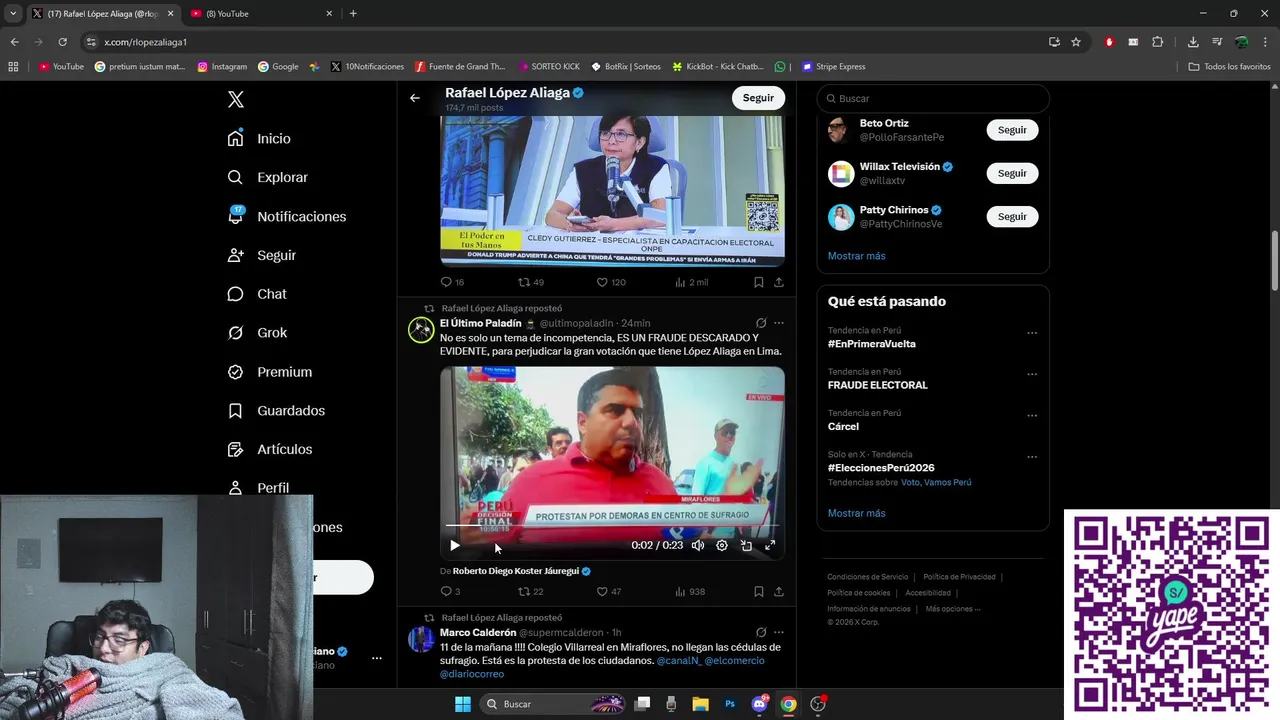Viewport: 1280px width, 720px height.
Task: Open trend Cárcel
Action: pyautogui.click(x=843, y=426)
